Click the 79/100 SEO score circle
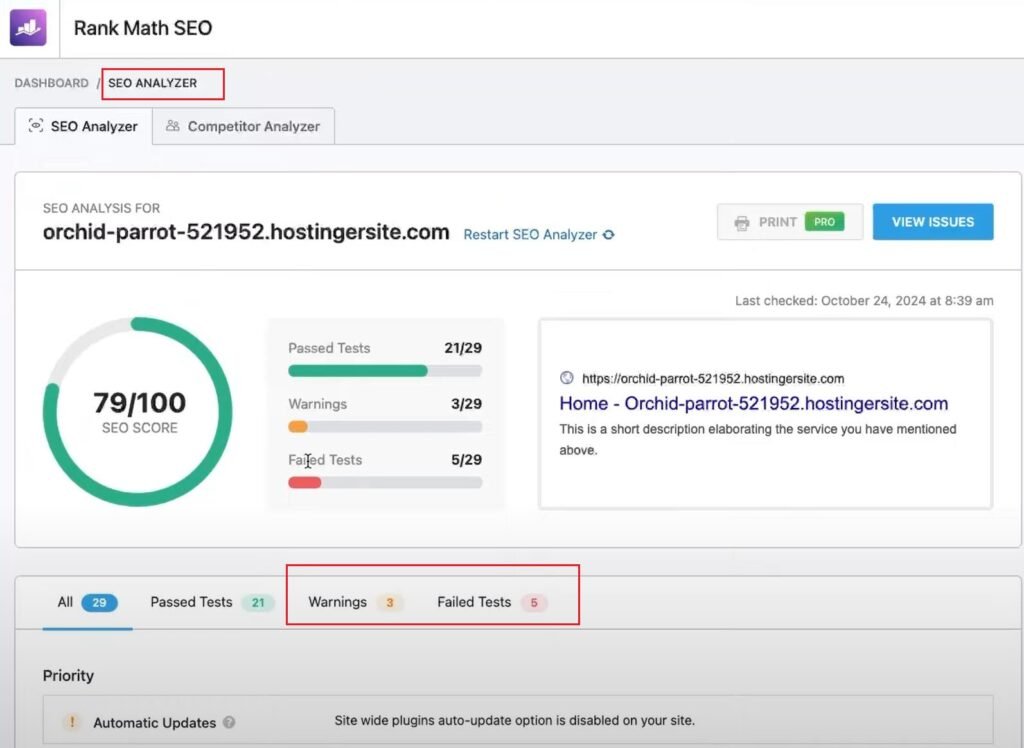The height and width of the screenshot is (748, 1024). pyautogui.click(x=138, y=412)
